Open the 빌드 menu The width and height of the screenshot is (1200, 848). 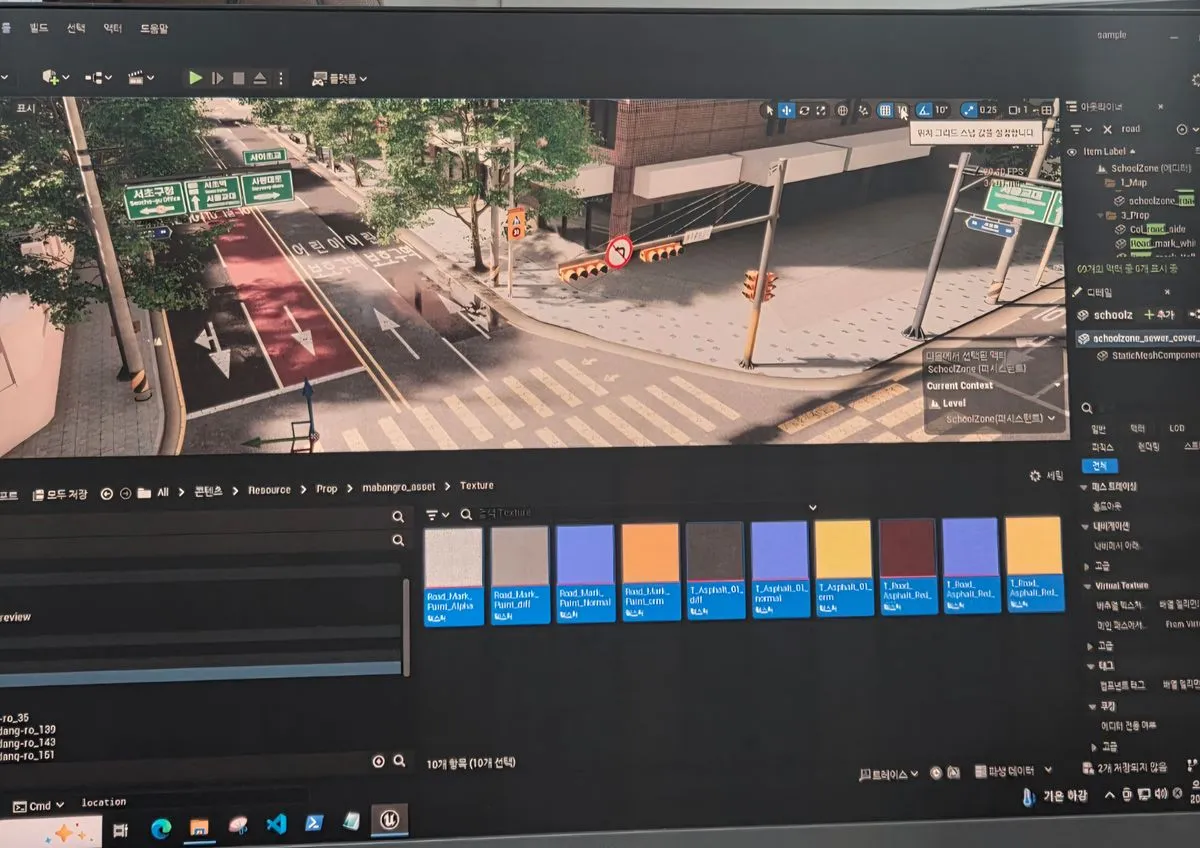[x=39, y=29]
